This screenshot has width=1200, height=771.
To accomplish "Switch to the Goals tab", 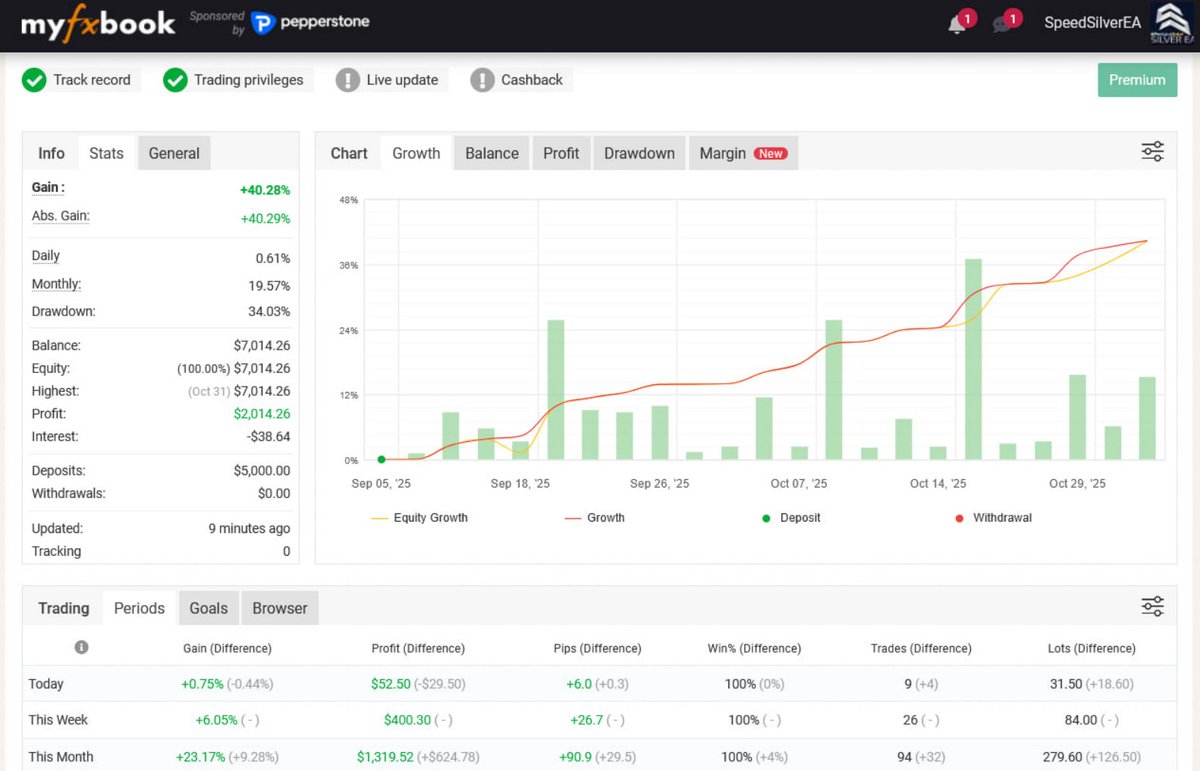I will point(209,608).
